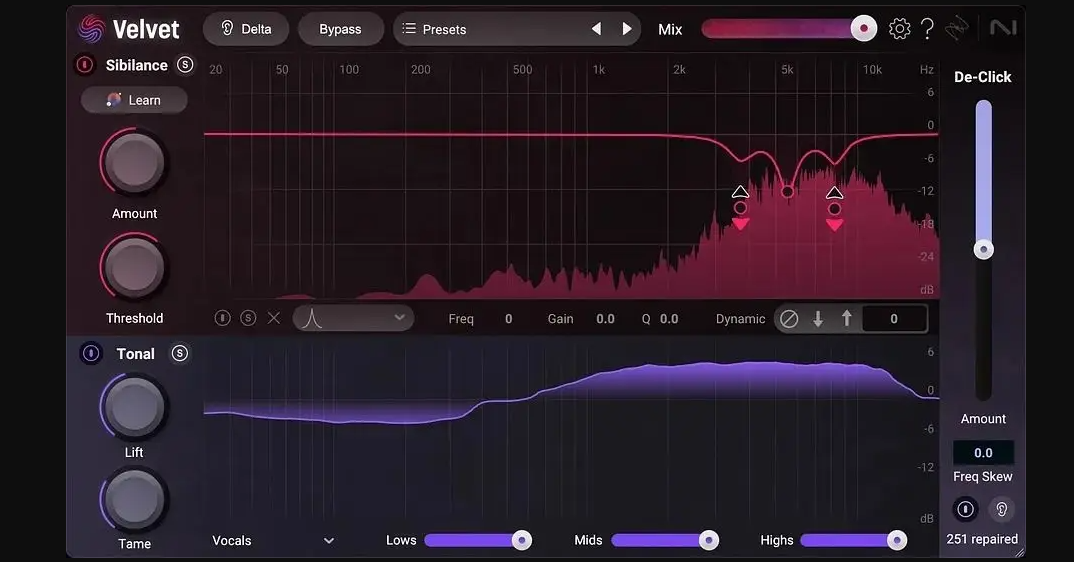Solo the Sibilance module
This screenshot has height=562, width=1074.
pyautogui.click(x=185, y=64)
